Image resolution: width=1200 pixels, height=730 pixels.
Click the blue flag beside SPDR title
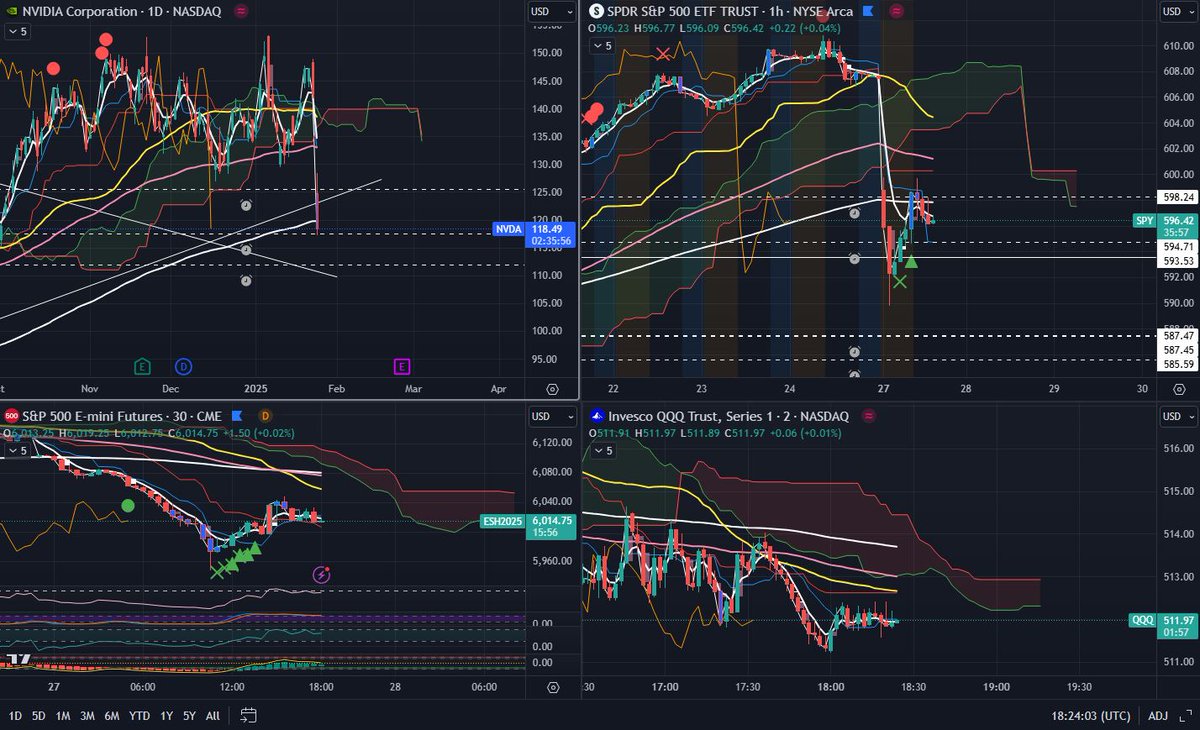pos(867,11)
